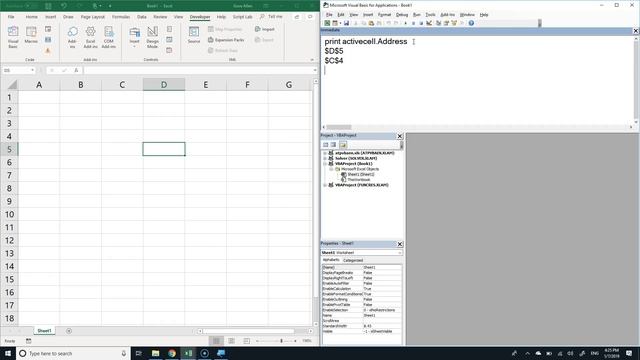Open the Page Layout tab

click(x=93, y=17)
